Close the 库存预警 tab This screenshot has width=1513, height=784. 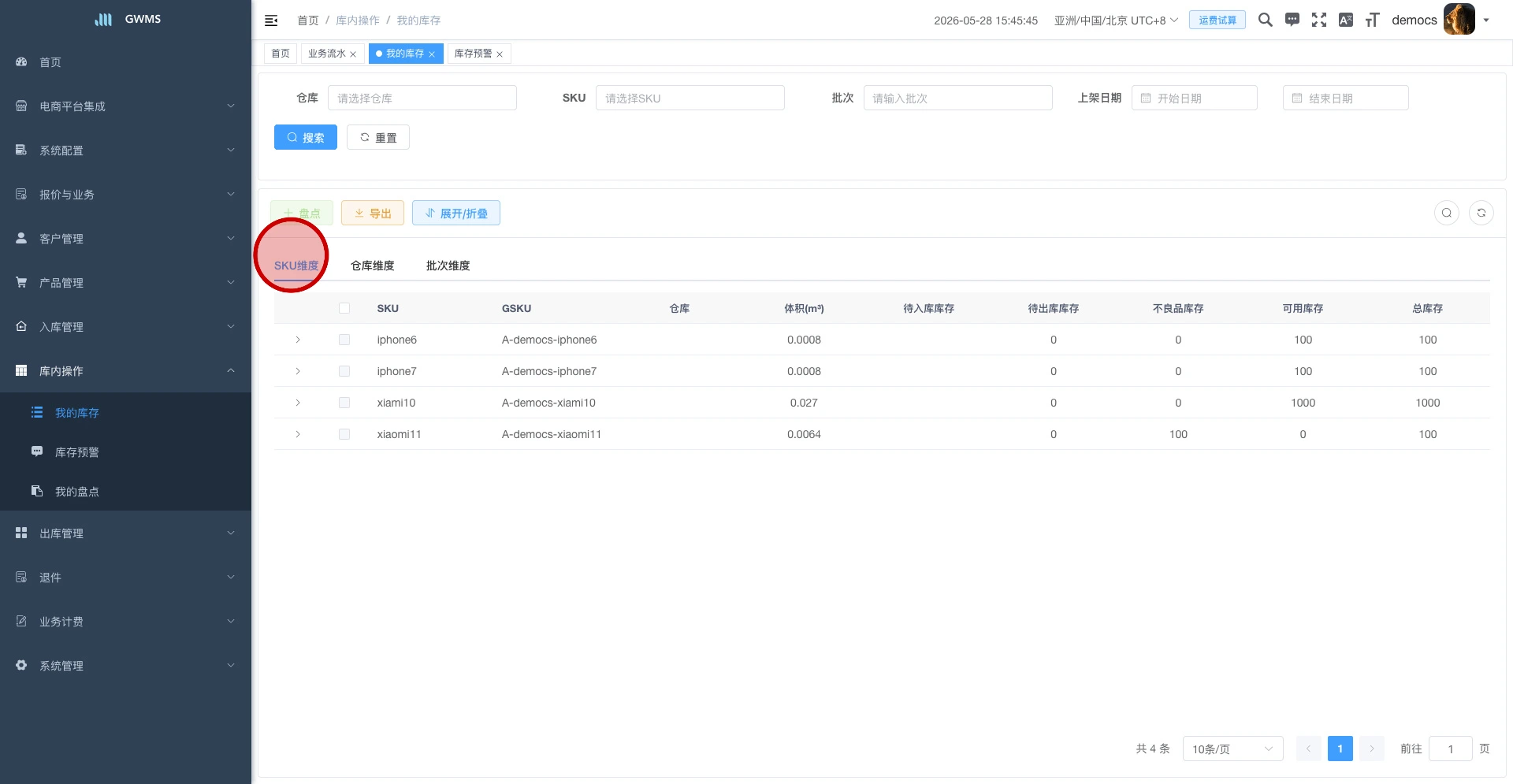pos(500,54)
